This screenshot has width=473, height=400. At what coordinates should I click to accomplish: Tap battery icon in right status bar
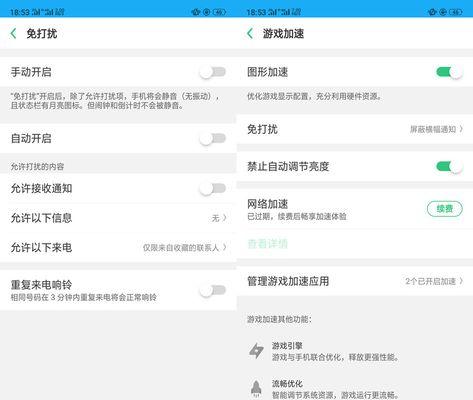click(456, 12)
